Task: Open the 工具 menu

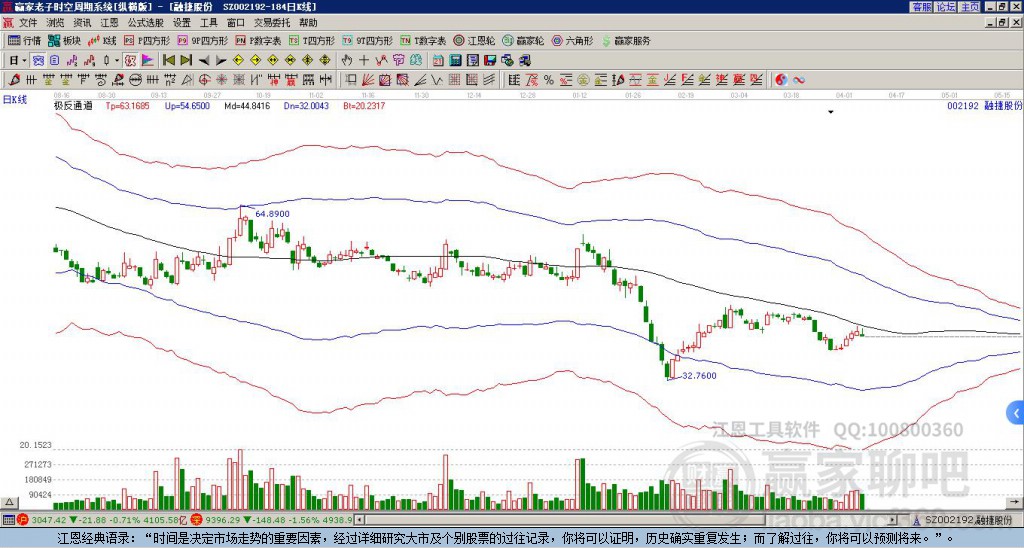Action: click(209, 23)
